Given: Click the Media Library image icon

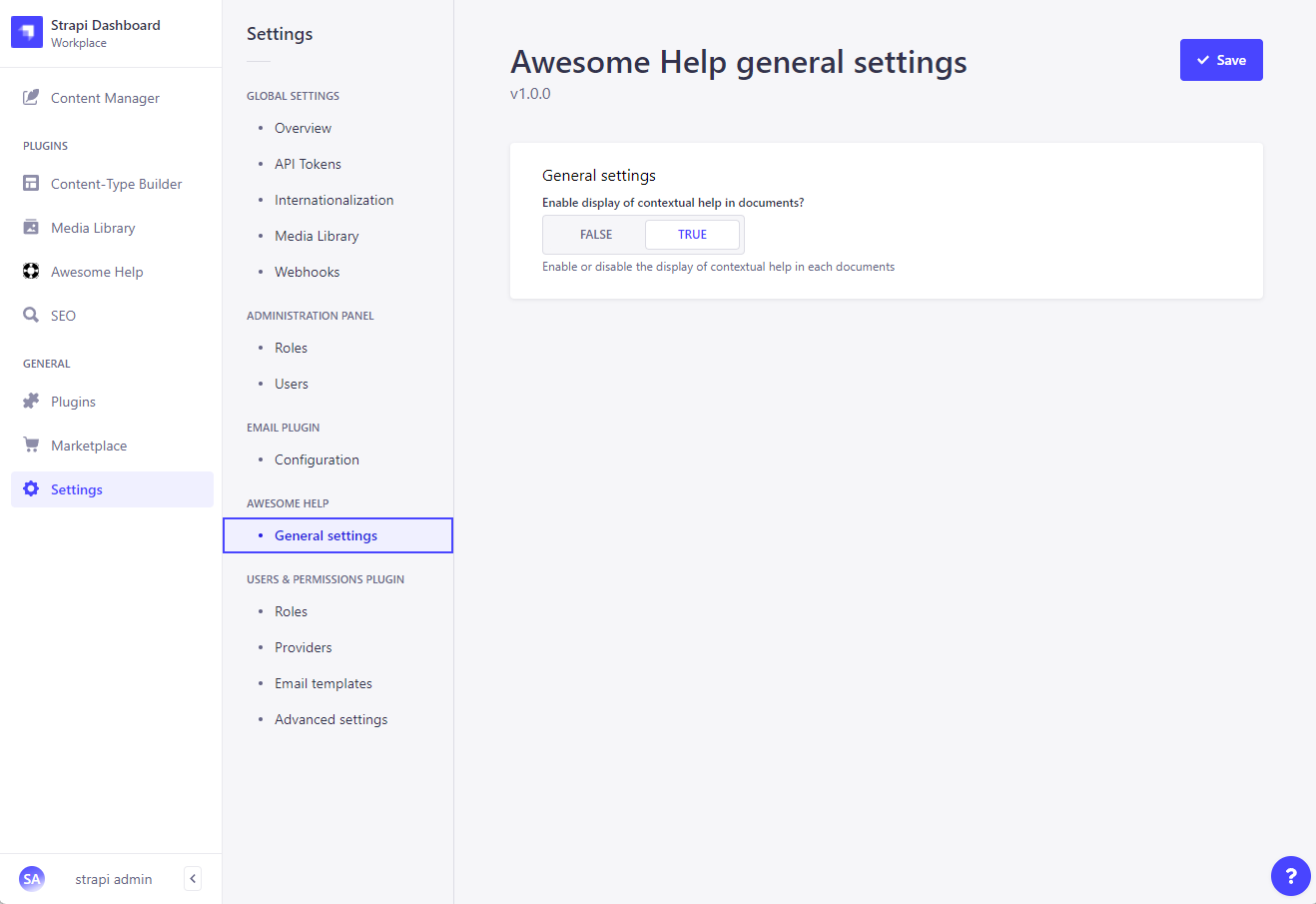Looking at the screenshot, I should tap(31, 228).
